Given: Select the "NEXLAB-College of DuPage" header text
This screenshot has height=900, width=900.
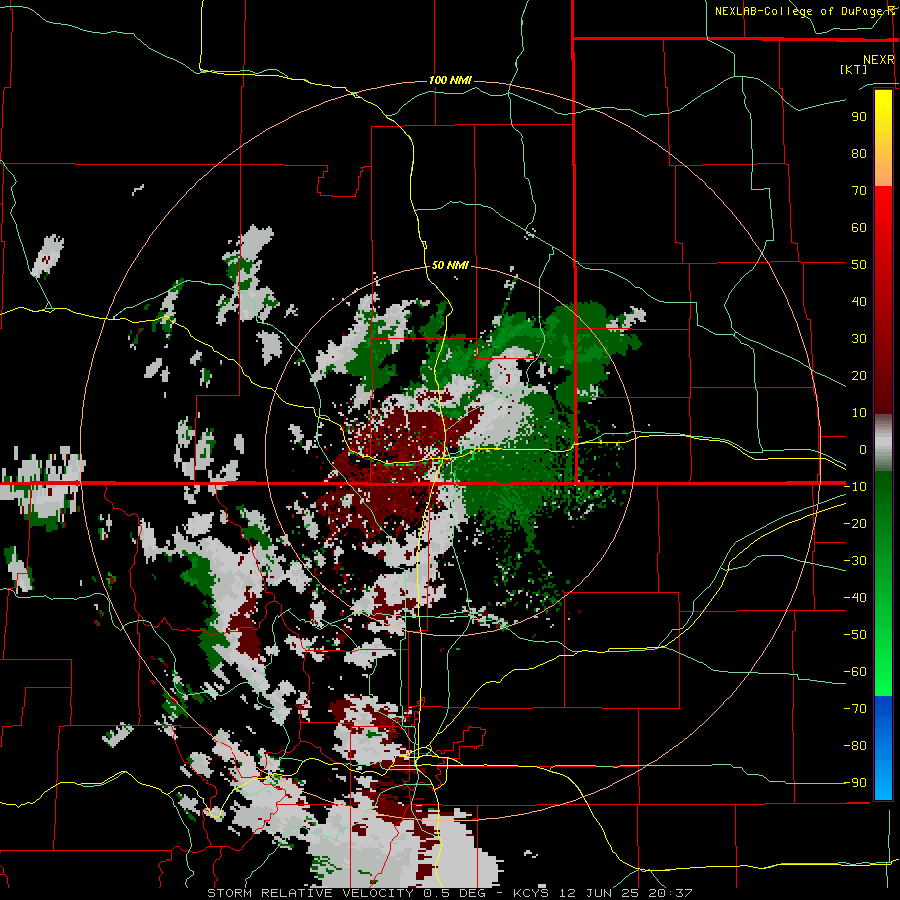Looking at the screenshot, I should [797, 11].
